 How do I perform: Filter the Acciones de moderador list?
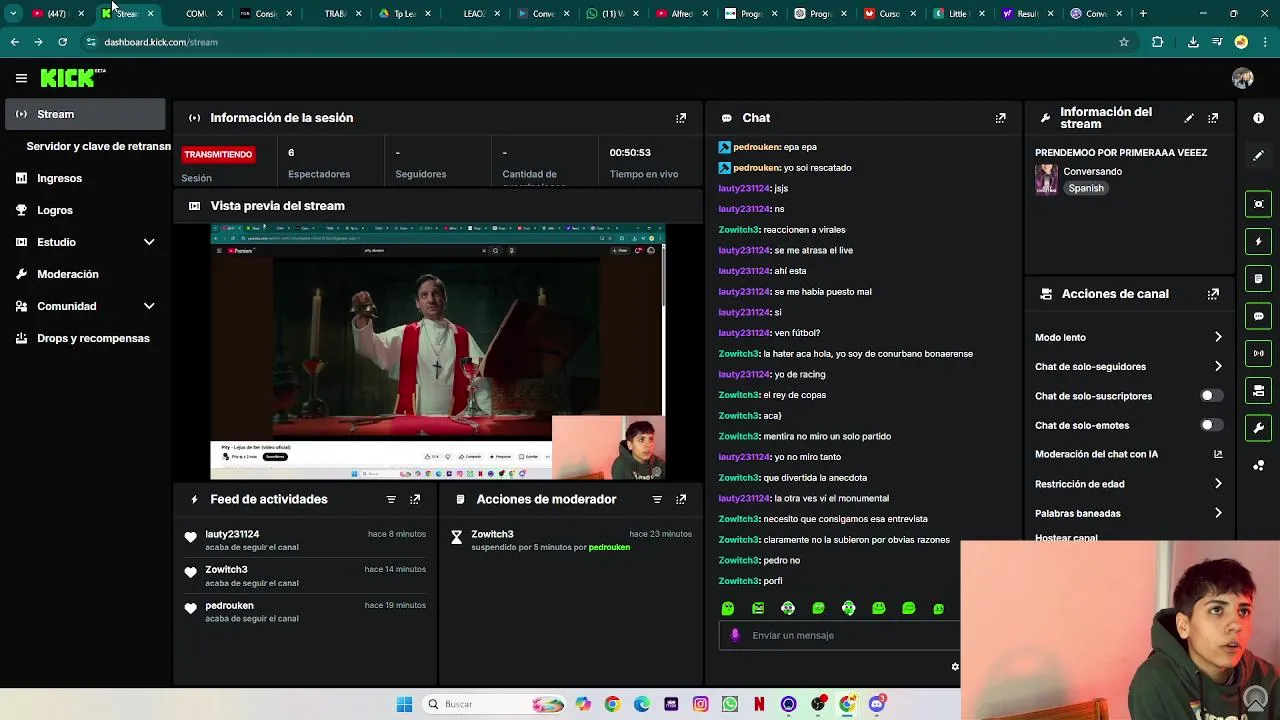coord(657,499)
